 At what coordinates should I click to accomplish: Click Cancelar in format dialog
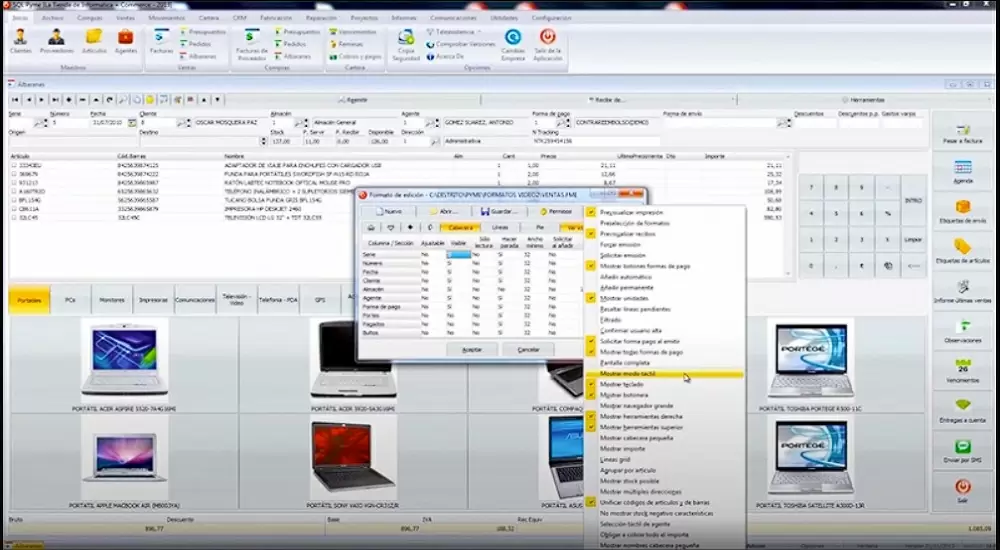click(x=528, y=350)
